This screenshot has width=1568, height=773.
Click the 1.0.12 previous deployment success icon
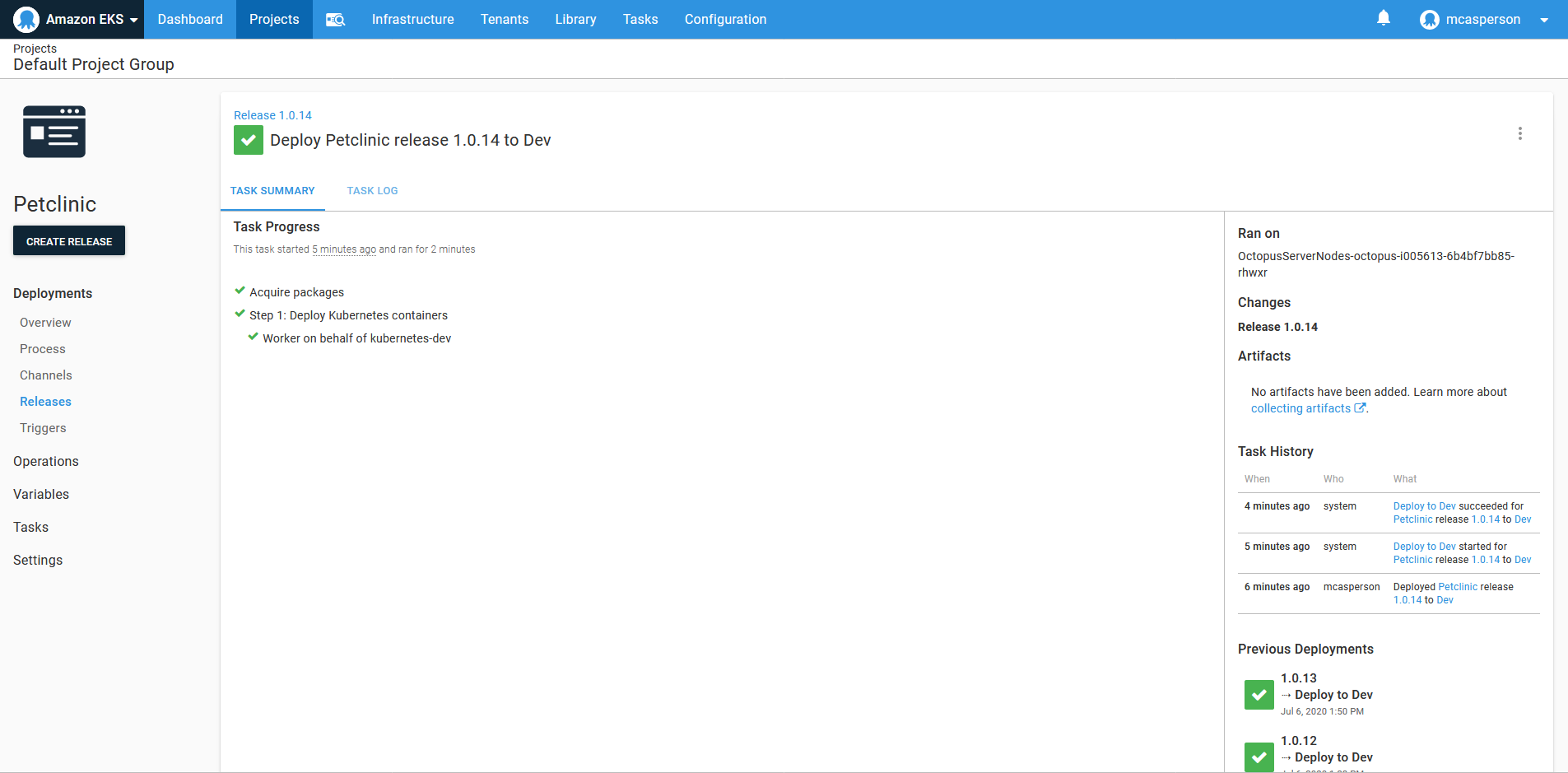coord(1259,757)
